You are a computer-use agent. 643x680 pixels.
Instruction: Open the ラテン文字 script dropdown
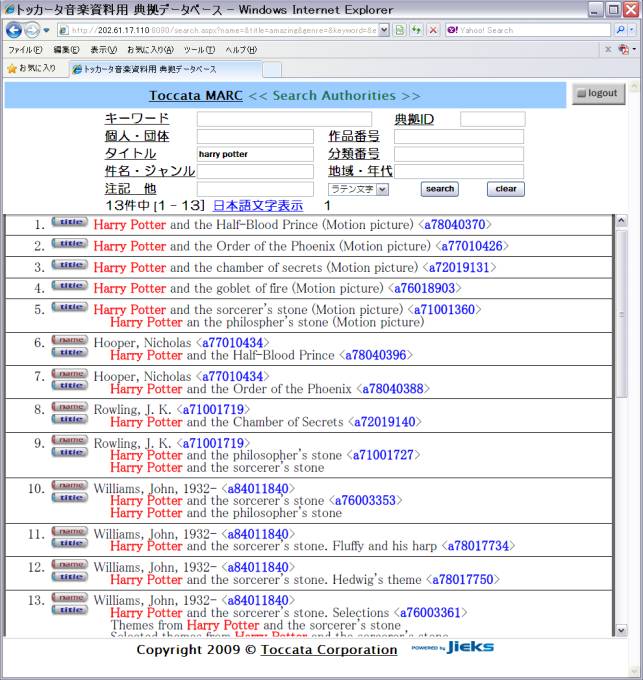coord(358,190)
